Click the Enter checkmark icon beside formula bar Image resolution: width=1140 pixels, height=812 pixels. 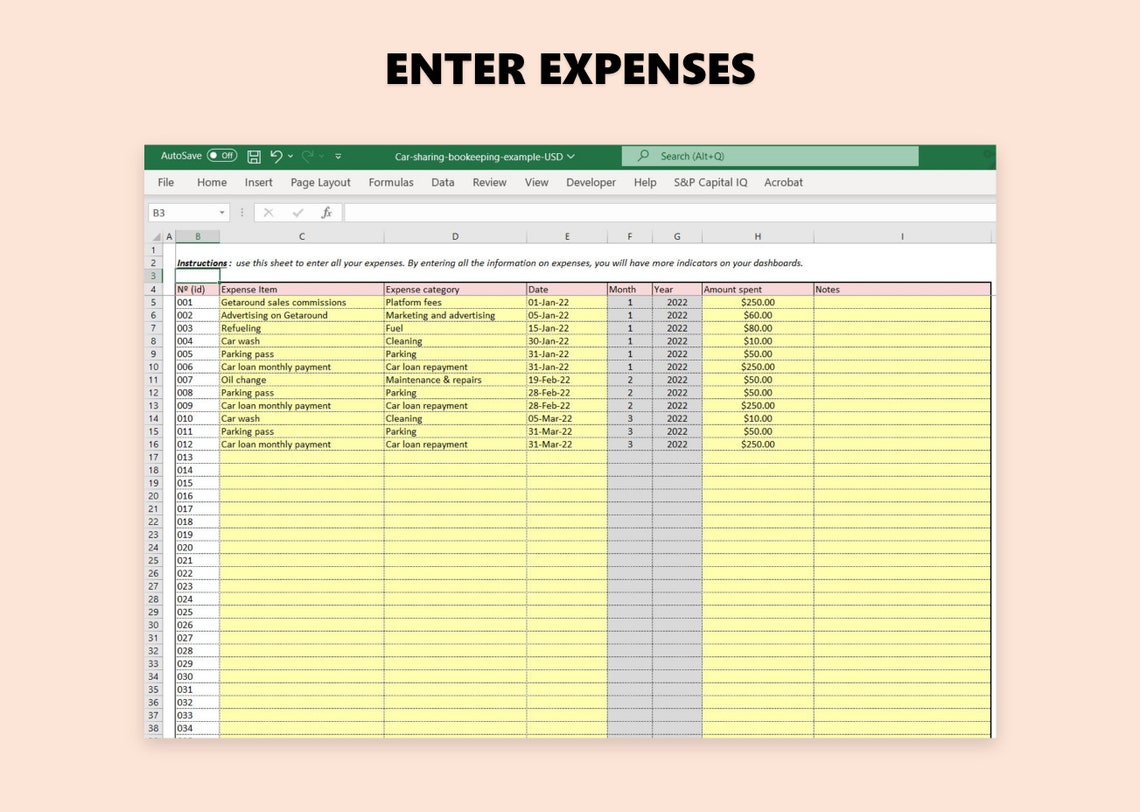pos(297,212)
